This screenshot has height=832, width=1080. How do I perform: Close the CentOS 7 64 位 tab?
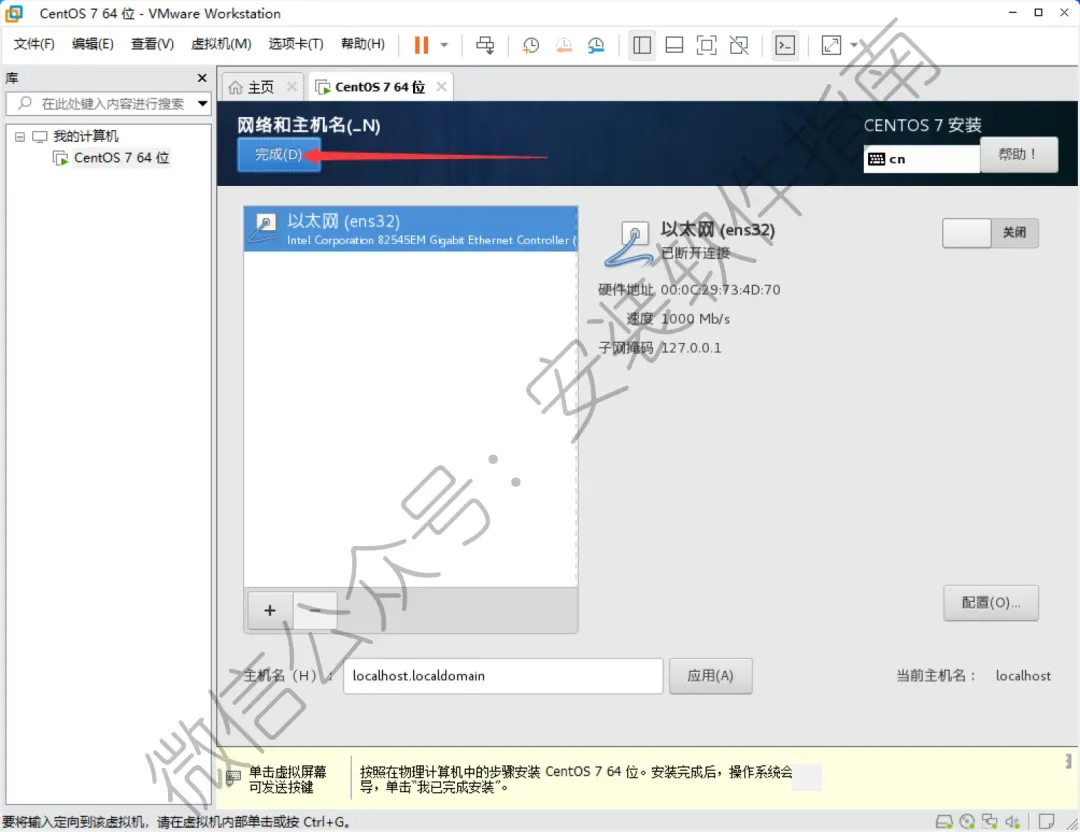pos(442,87)
